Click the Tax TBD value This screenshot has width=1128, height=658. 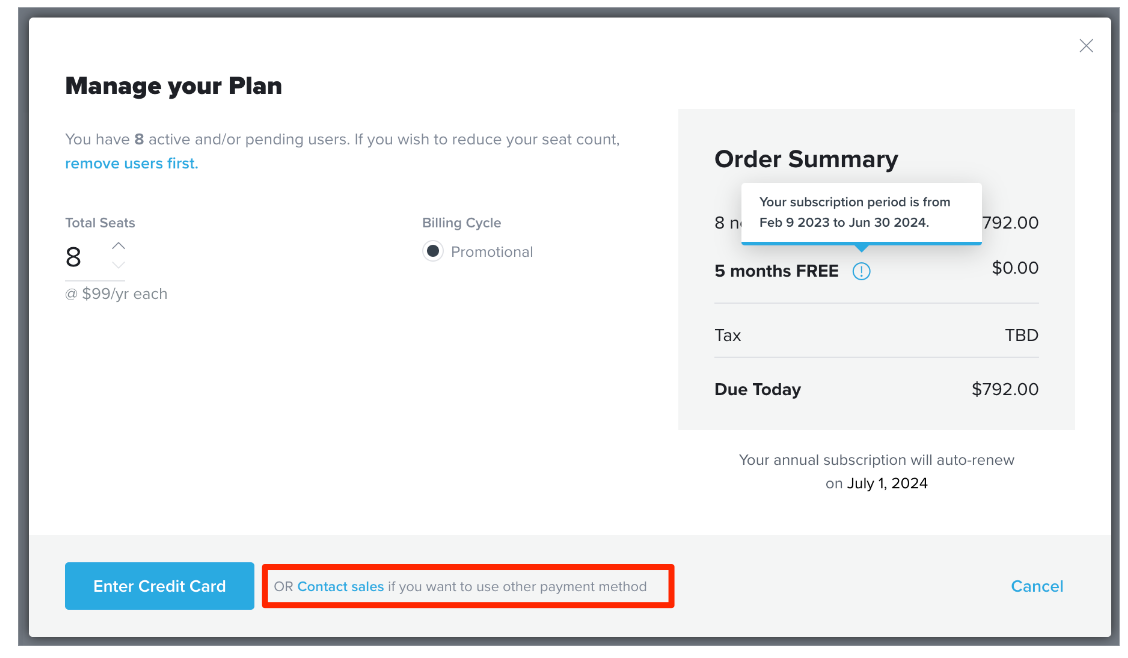[x=1022, y=335]
